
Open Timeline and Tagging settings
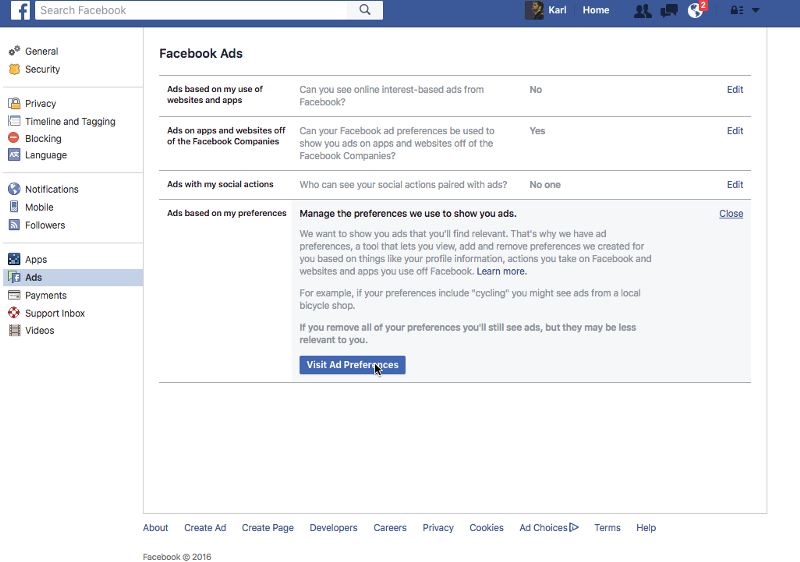70,121
